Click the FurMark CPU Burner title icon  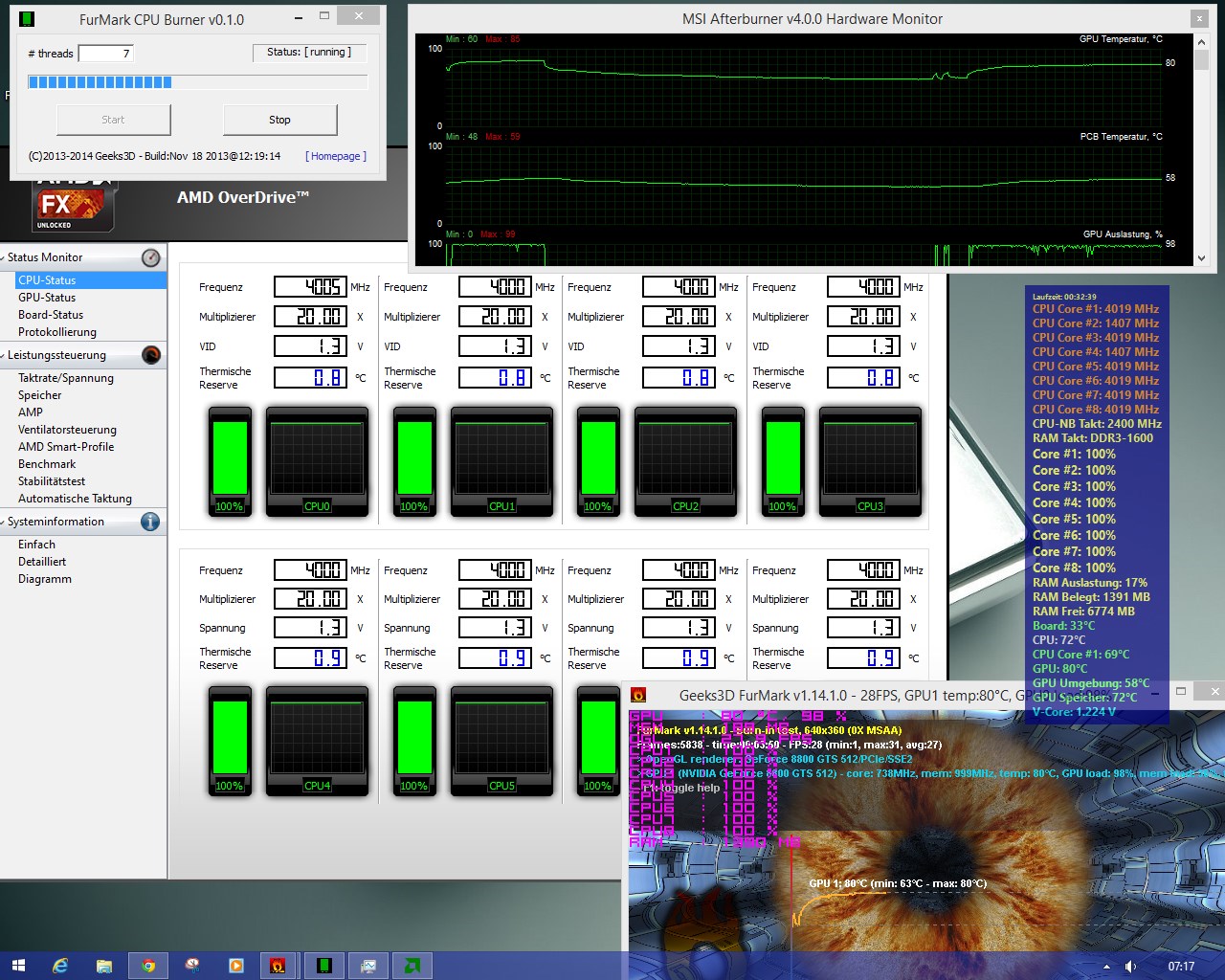pyautogui.click(x=27, y=19)
